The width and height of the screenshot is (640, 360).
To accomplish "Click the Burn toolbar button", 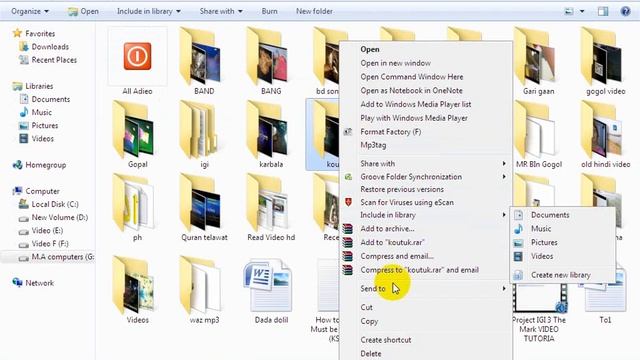I will coord(269,11).
